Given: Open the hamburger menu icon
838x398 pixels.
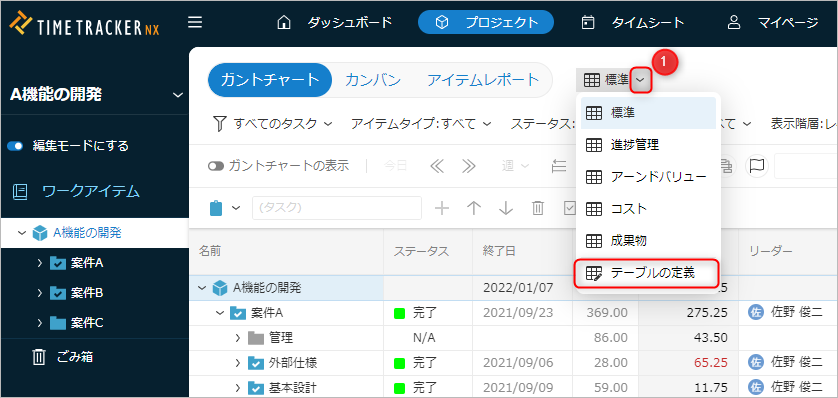Looking at the screenshot, I should (196, 22).
